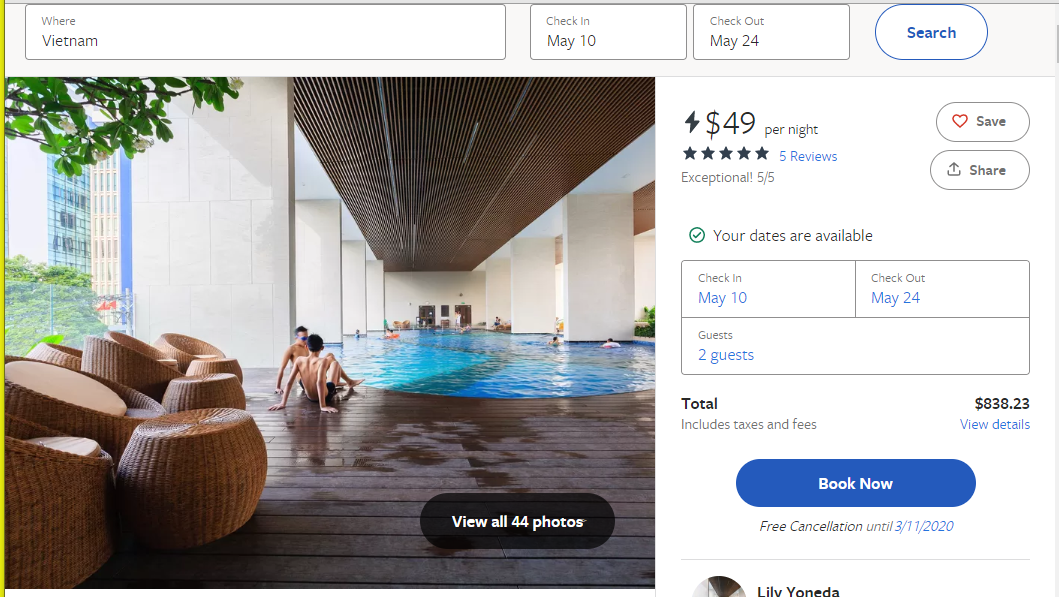
Task: Click the View details link
Action: click(994, 424)
